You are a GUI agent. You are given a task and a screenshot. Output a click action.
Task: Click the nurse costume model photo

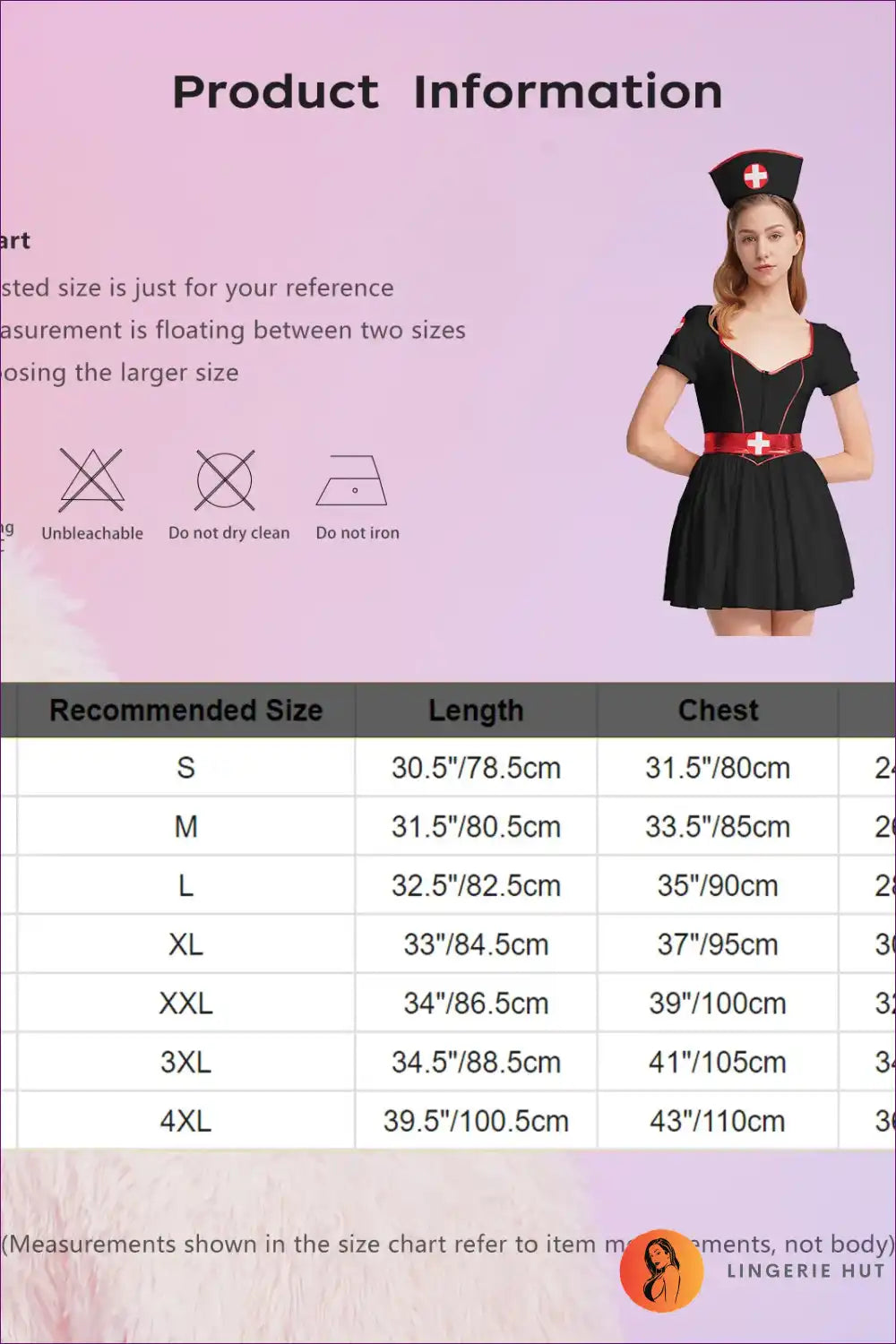tap(755, 403)
